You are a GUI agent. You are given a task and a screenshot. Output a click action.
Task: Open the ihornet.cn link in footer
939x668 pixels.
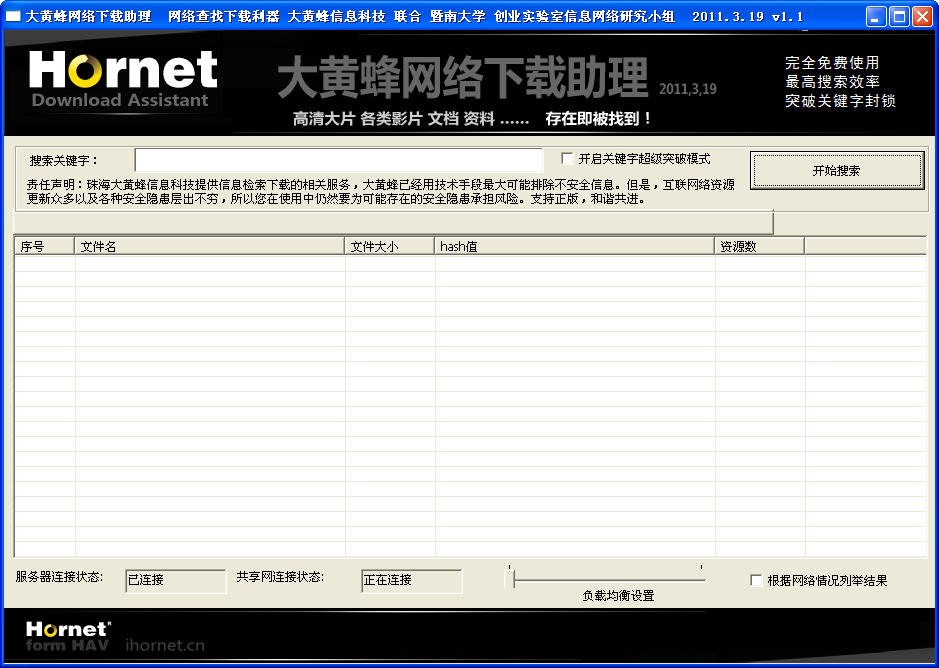click(x=165, y=645)
